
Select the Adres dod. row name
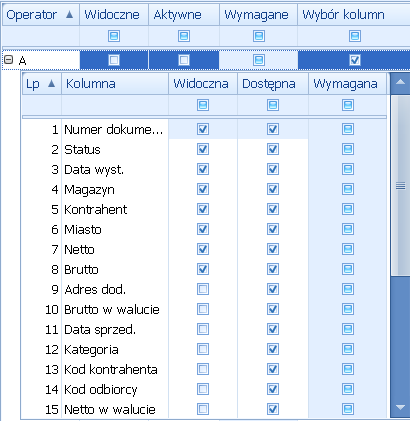95,289
